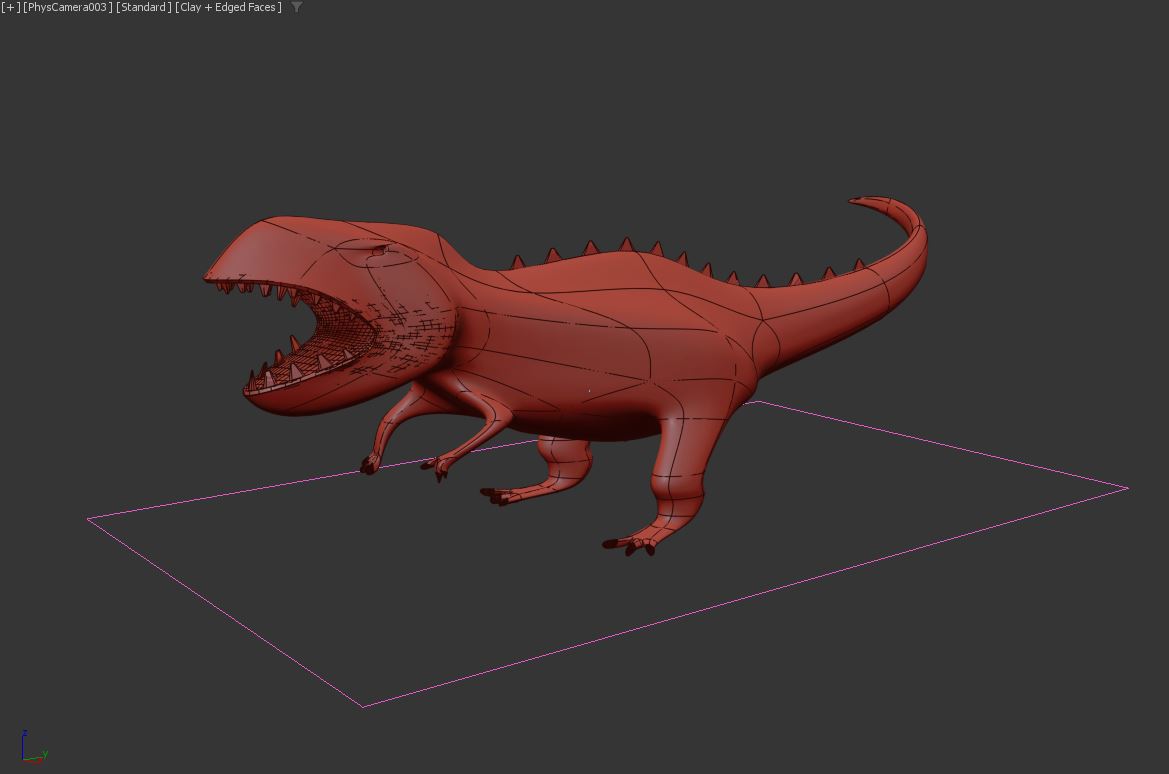Image resolution: width=1169 pixels, height=774 pixels.
Task: Select the dinosaur's upper snout tip
Action: [x=212, y=276]
